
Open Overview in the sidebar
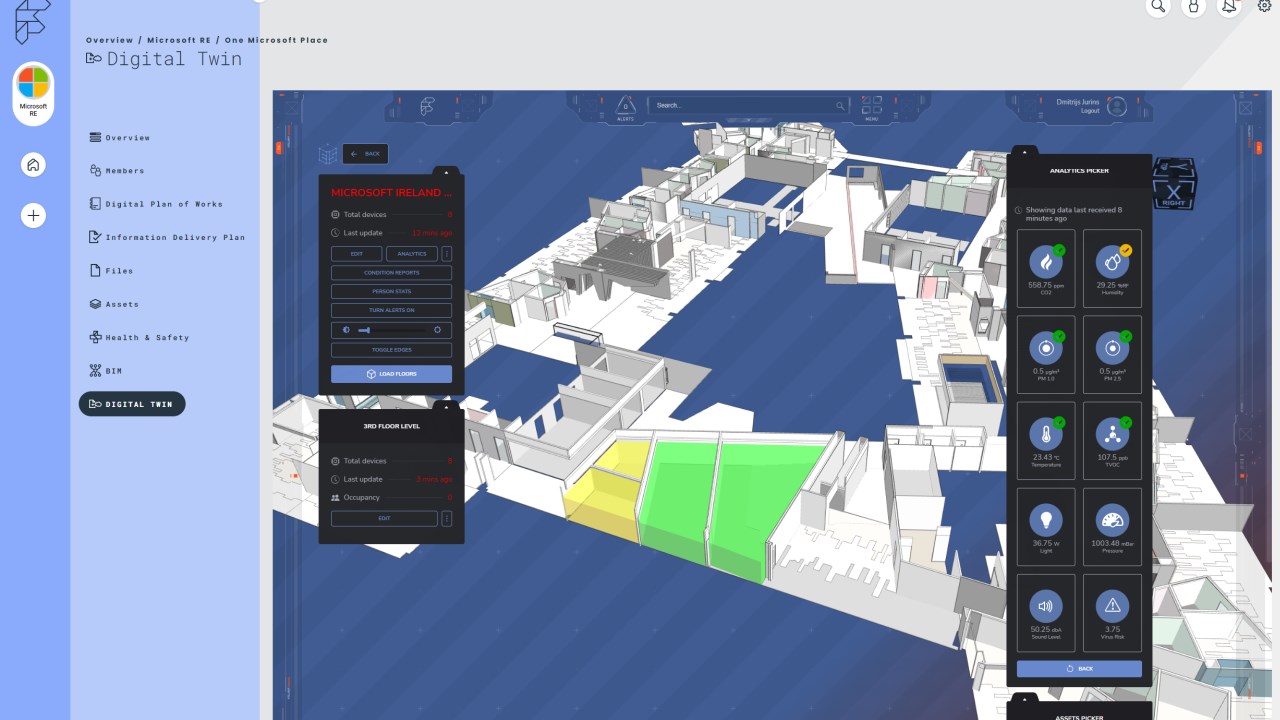(x=120, y=138)
